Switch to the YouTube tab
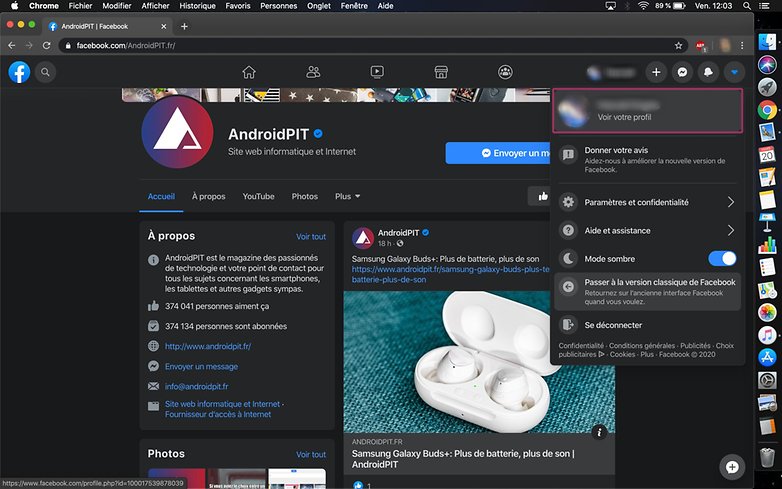 [x=258, y=196]
